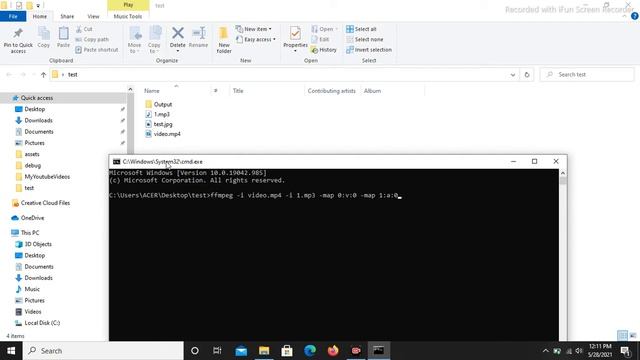Click the navigation pane scroll up arrow
Screen dimensions: 640x360
130,89
